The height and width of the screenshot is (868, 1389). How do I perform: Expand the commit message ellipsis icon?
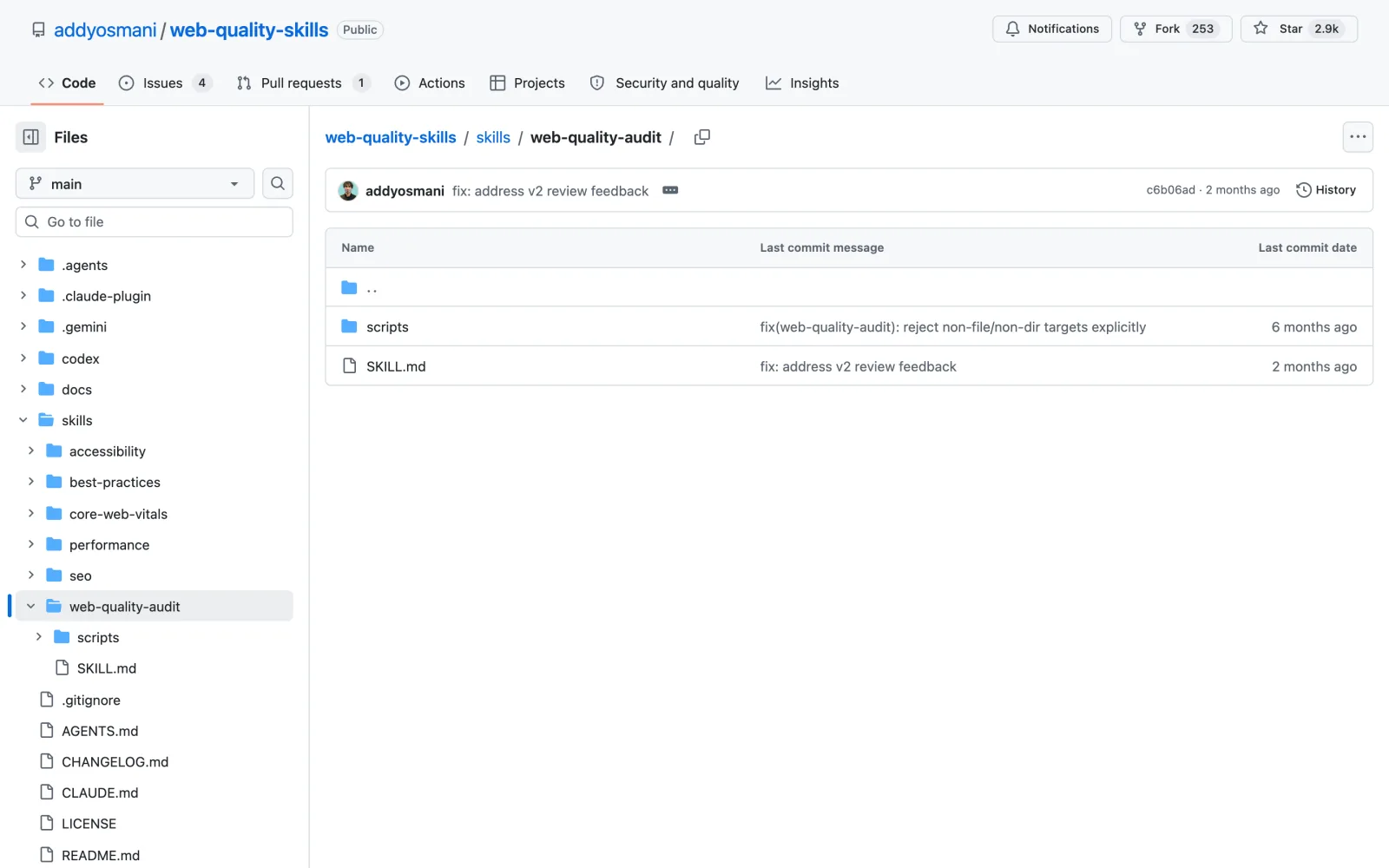(x=670, y=190)
